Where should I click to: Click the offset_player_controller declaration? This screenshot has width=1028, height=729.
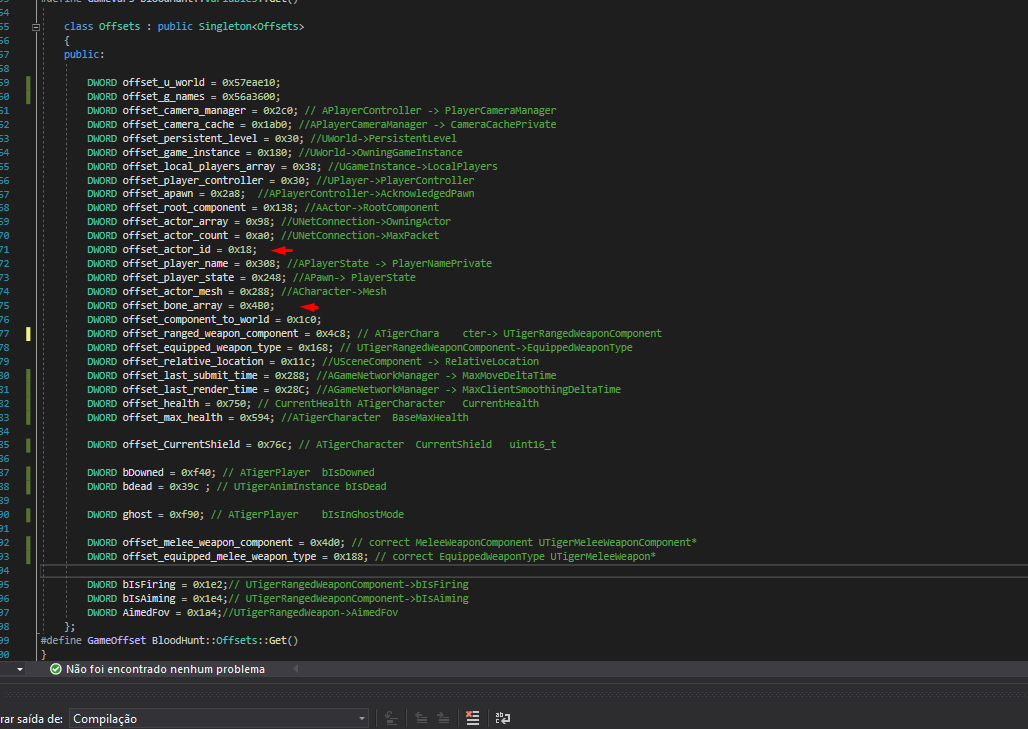tap(199, 180)
